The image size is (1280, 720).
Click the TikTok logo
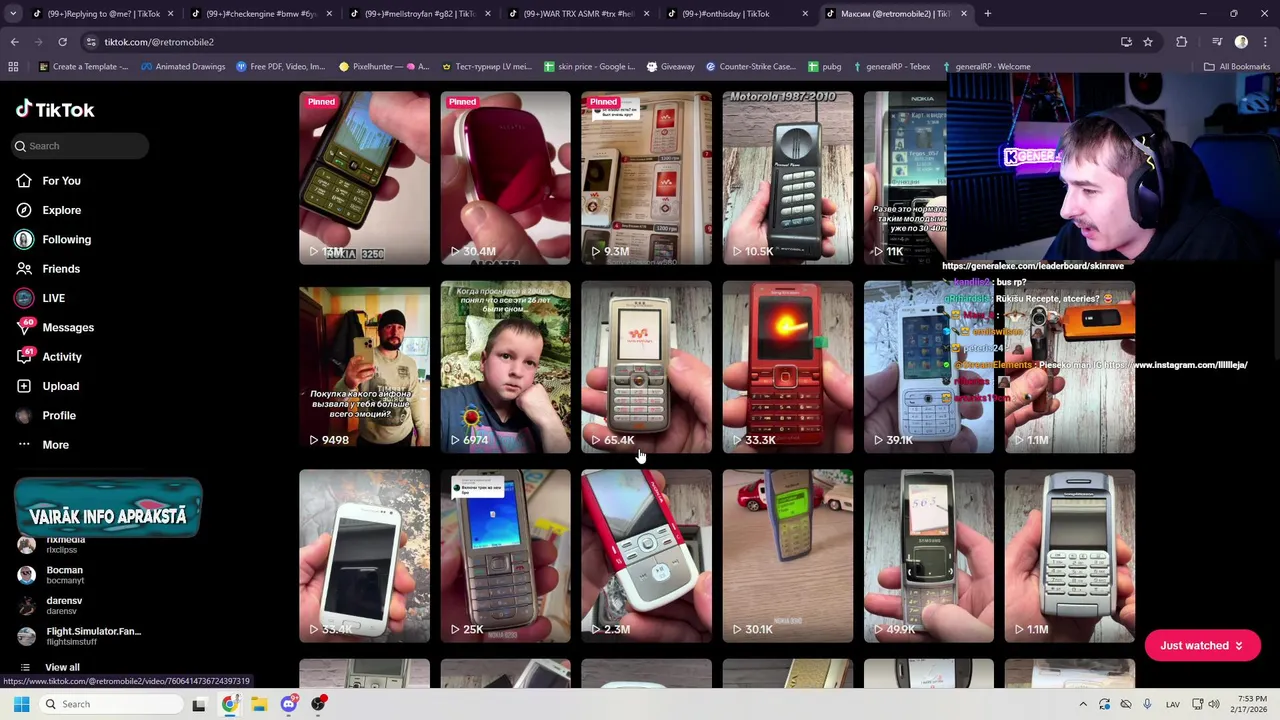coord(55,109)
